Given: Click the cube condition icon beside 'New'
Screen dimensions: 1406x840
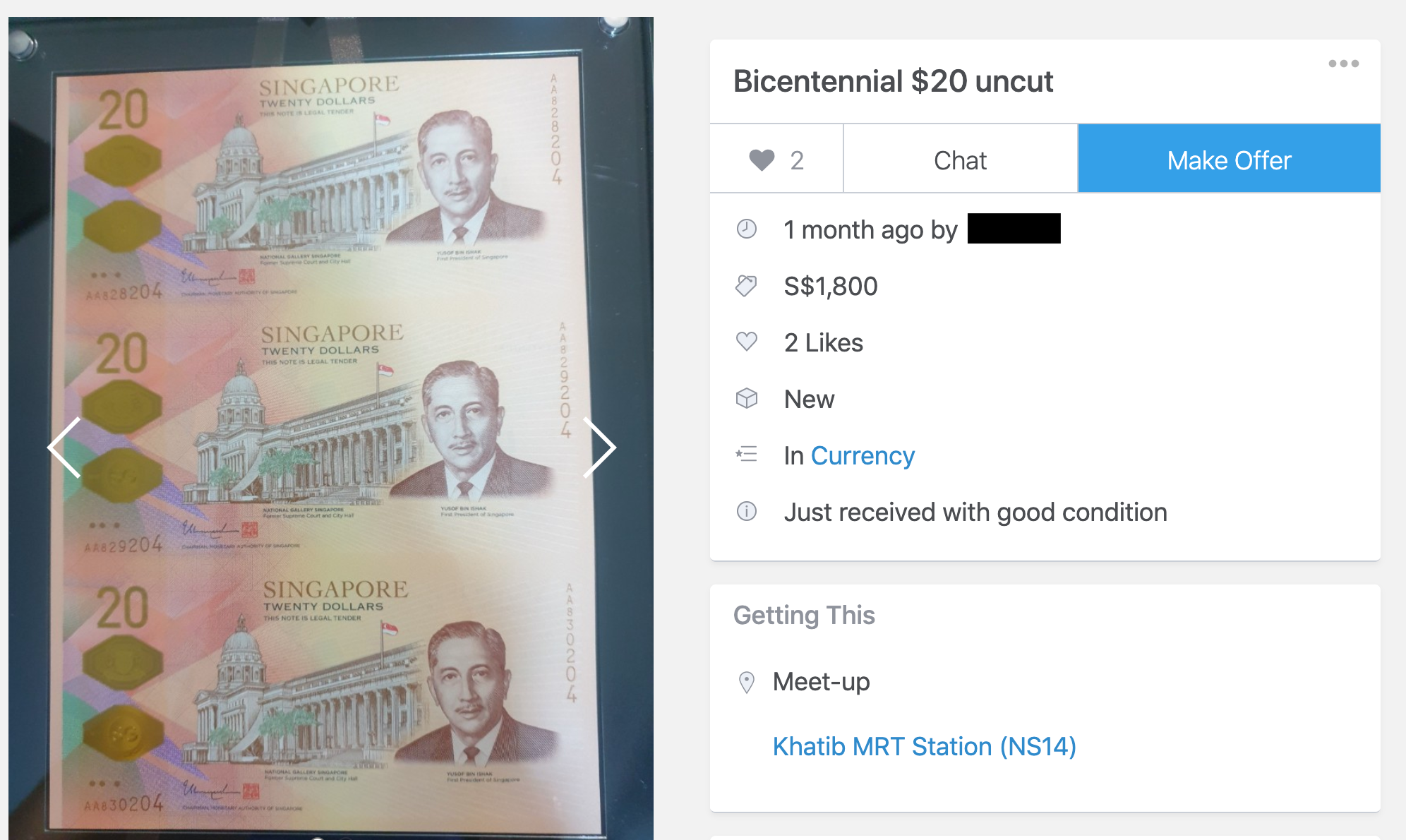Looking at the screenshot, I should [747, 399].
